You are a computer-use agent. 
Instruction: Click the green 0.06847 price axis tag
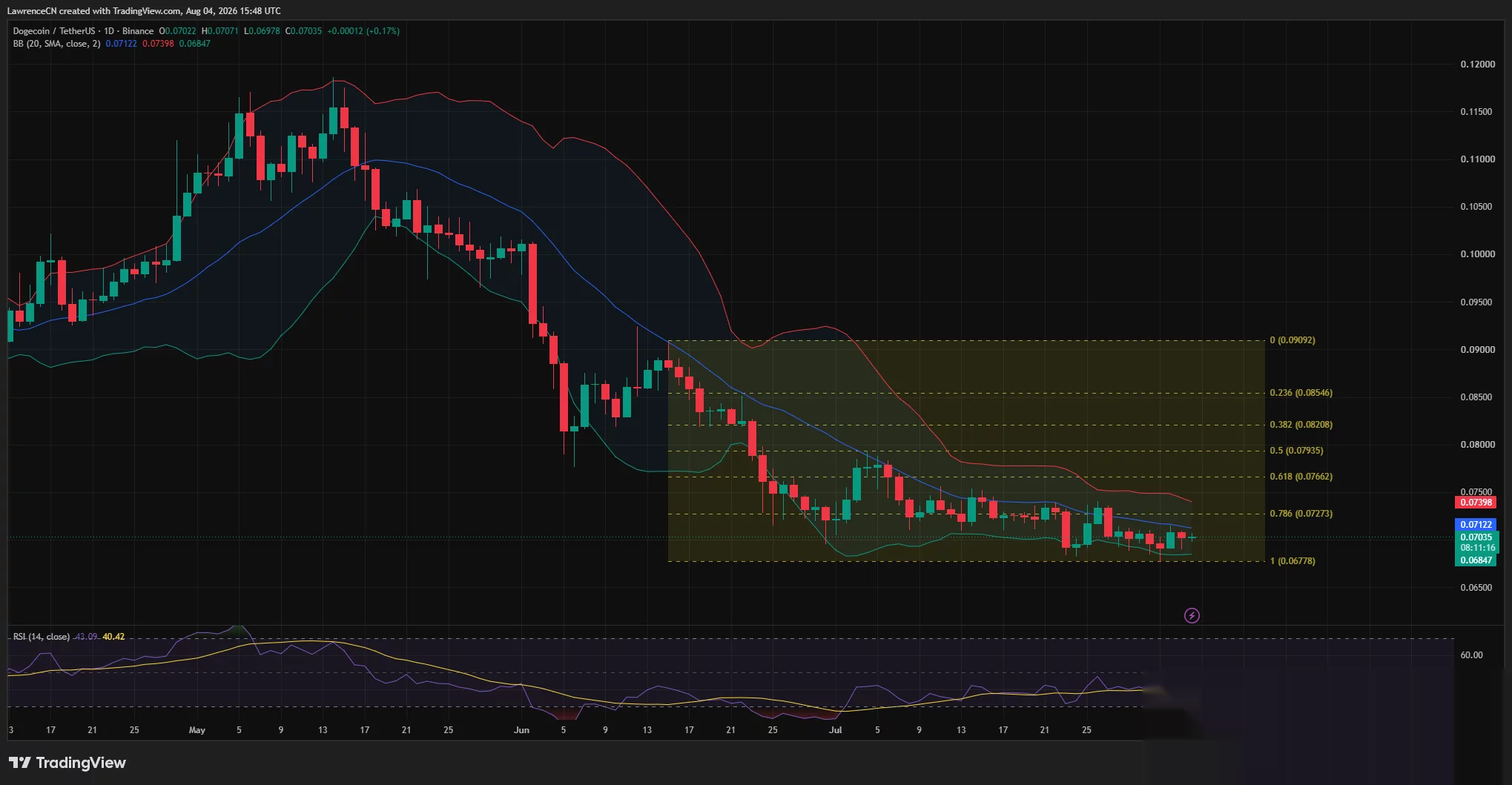(x=1476, y=560)
